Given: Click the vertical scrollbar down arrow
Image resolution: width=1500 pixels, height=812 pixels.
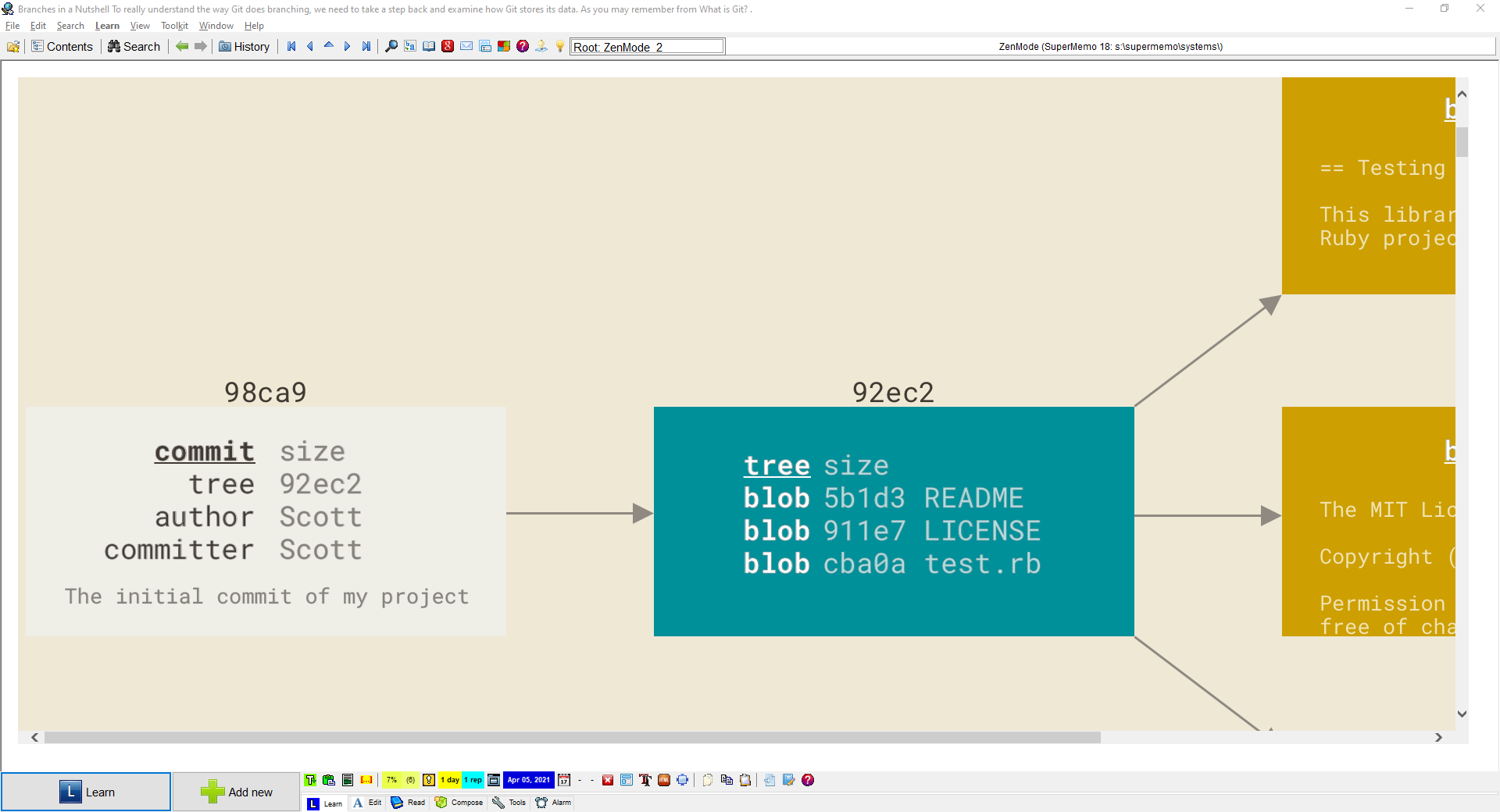Looking at the screenshot, I should (1462, 714).
